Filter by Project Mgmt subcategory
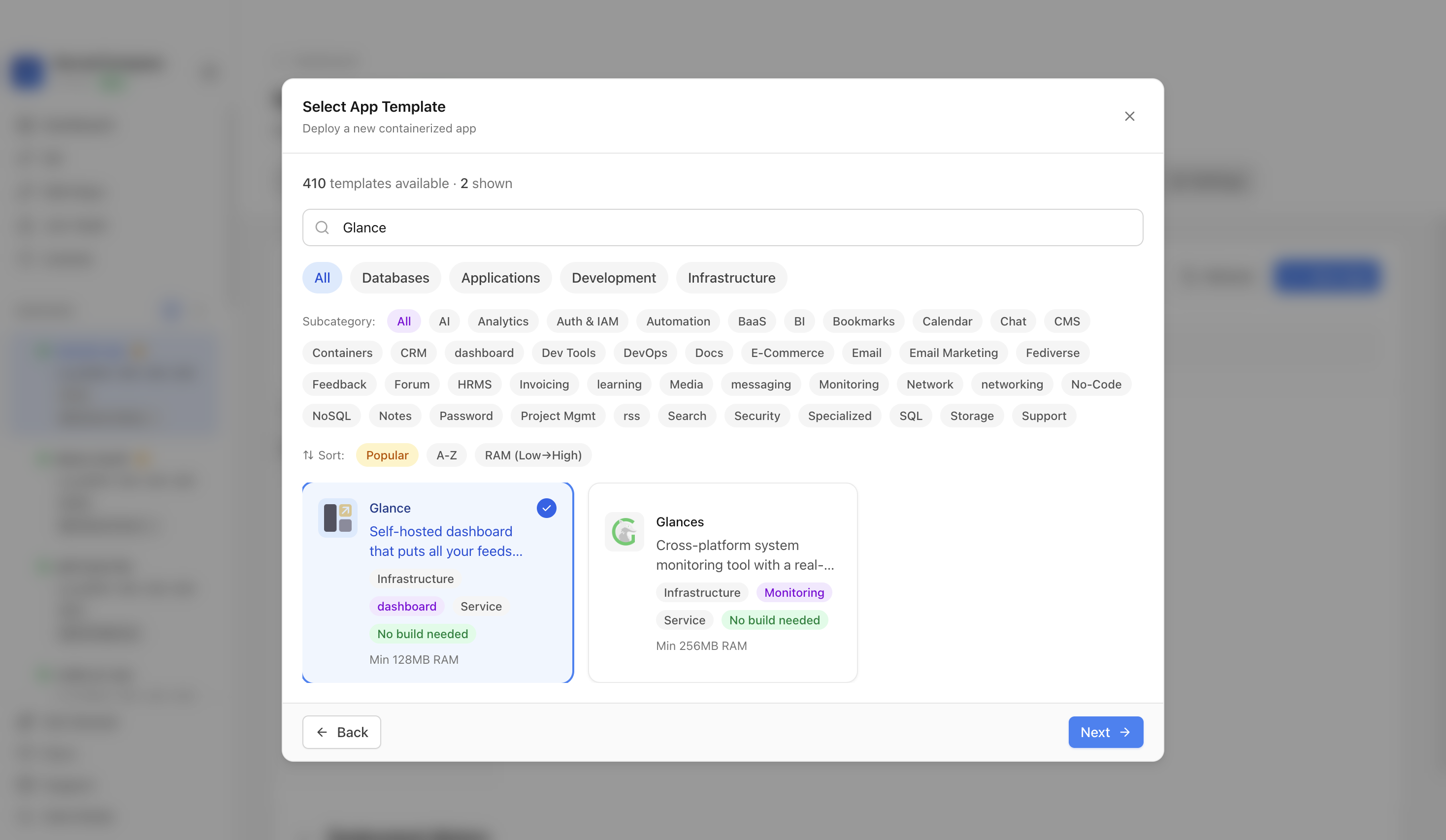The width and height of the screenshot is (1446, 840). coord(558,416)
